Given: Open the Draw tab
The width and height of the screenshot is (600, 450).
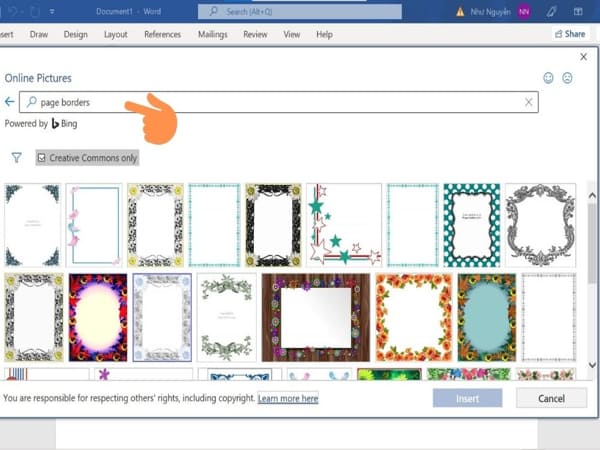Looking at the screenshot, I should [x=39, y=34].
